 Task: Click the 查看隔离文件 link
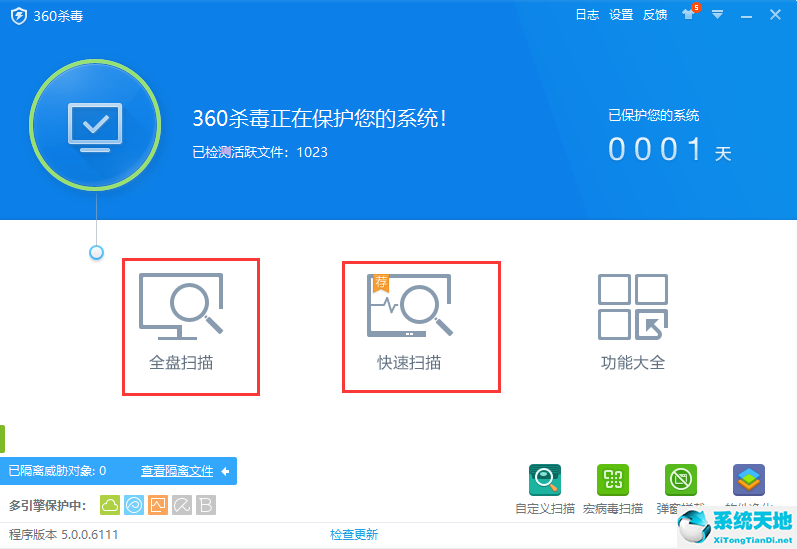(177, 471)
